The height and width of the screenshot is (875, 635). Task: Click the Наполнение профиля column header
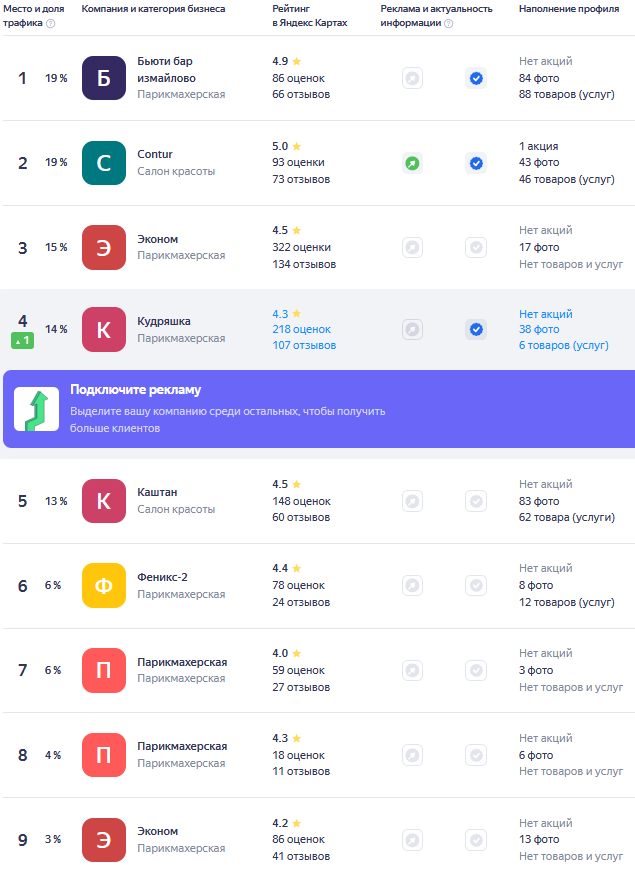pyautogui.click(x=569, y=9)
